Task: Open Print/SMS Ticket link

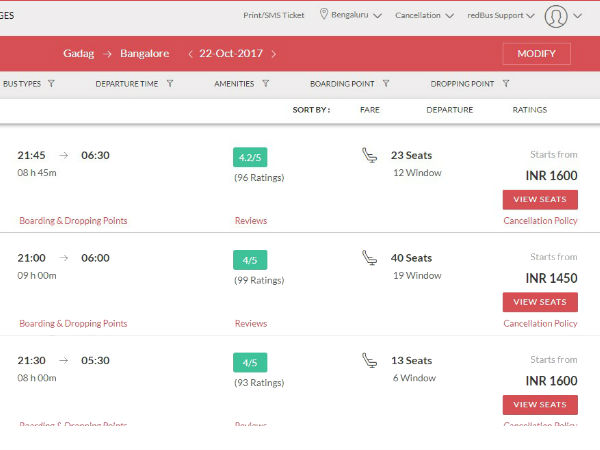Action: click(x=275, y=16)
